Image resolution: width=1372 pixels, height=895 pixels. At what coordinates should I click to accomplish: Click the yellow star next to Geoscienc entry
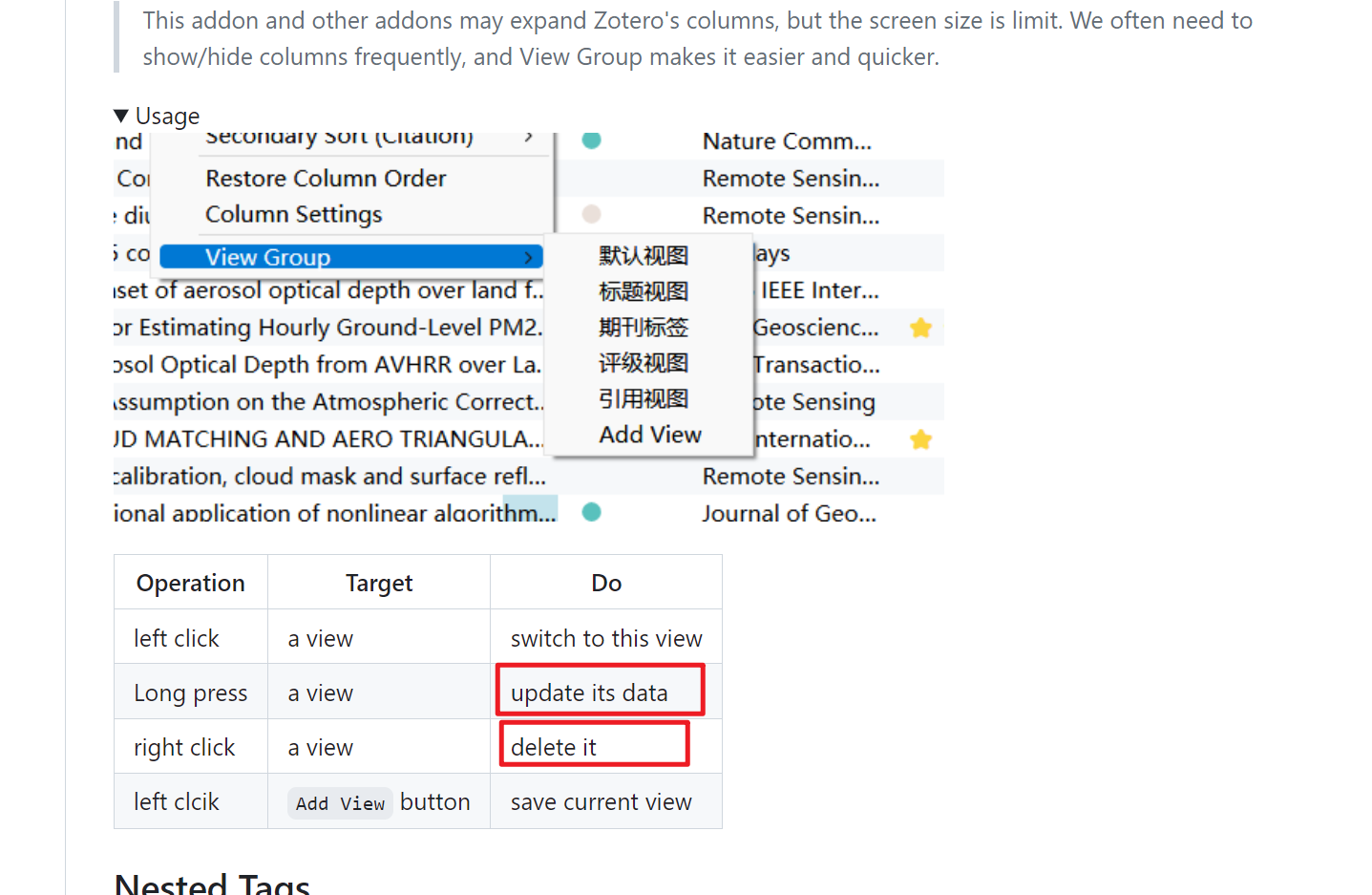920,327
